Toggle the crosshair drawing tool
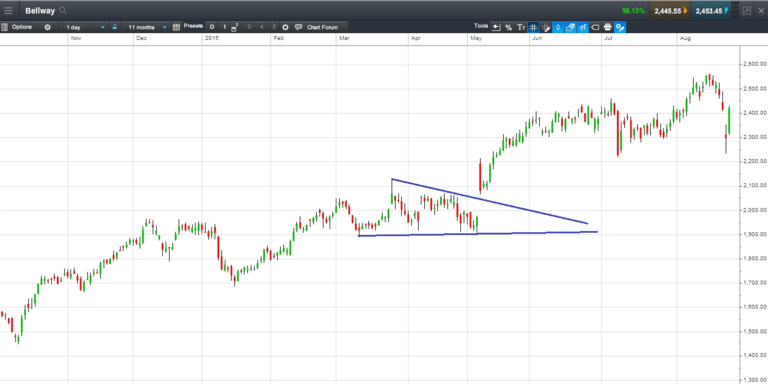 (x=546, y=27)
